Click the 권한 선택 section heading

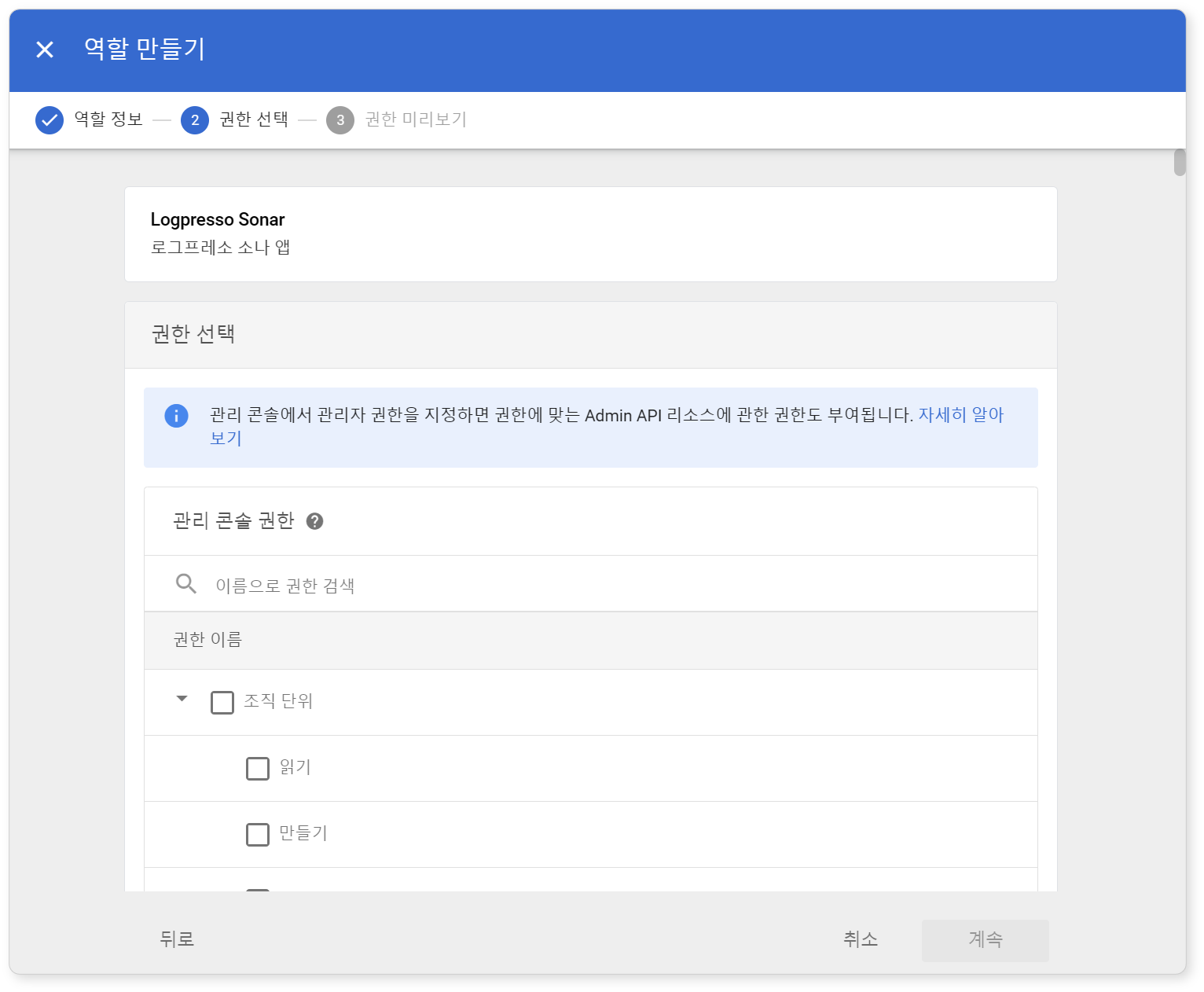[193, 334]
